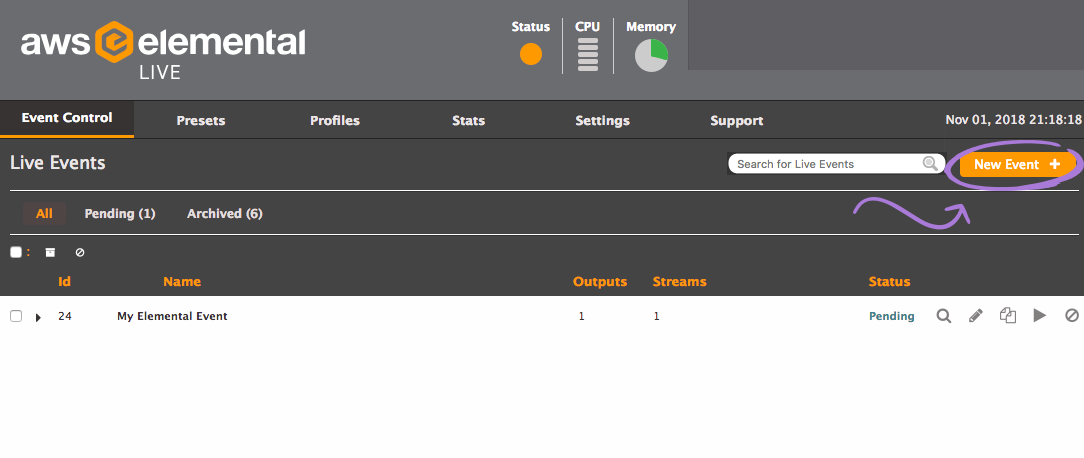Screen dimensions: 1084x458
Task: Expand row details for event 24
Action: click(x=38, y=317)
